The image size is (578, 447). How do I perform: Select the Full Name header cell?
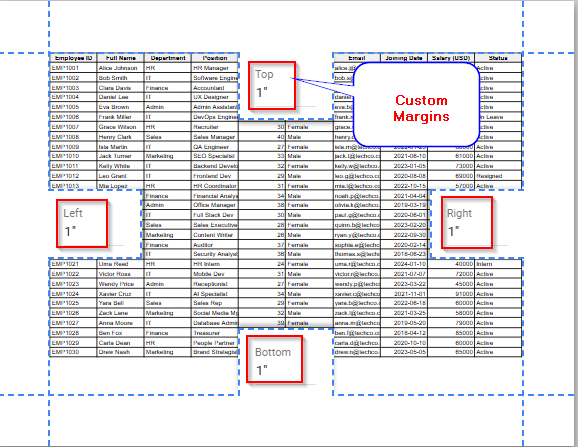tap(121, 58)
